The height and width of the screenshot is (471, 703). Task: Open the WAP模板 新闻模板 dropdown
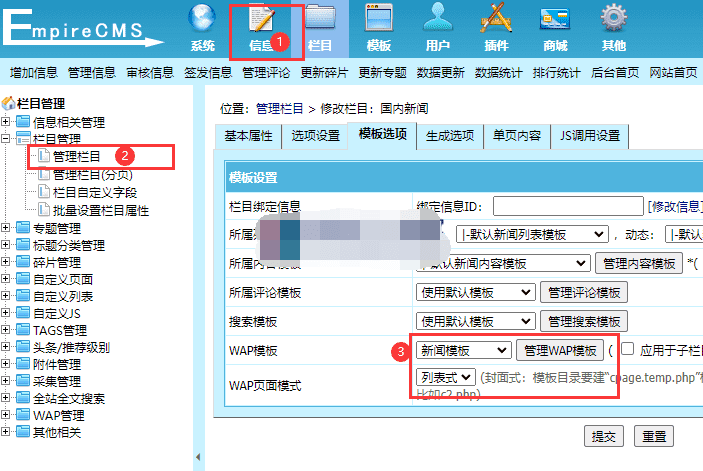pos(464,350)
